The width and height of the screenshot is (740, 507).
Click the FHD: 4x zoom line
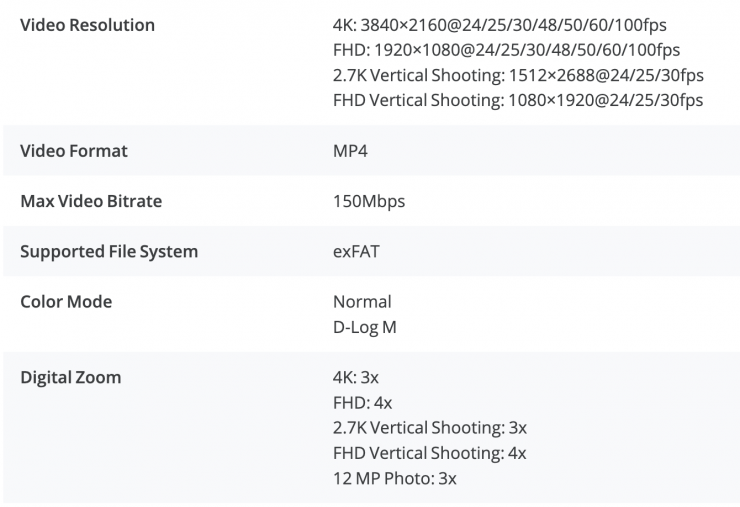(x=362, y=403)
